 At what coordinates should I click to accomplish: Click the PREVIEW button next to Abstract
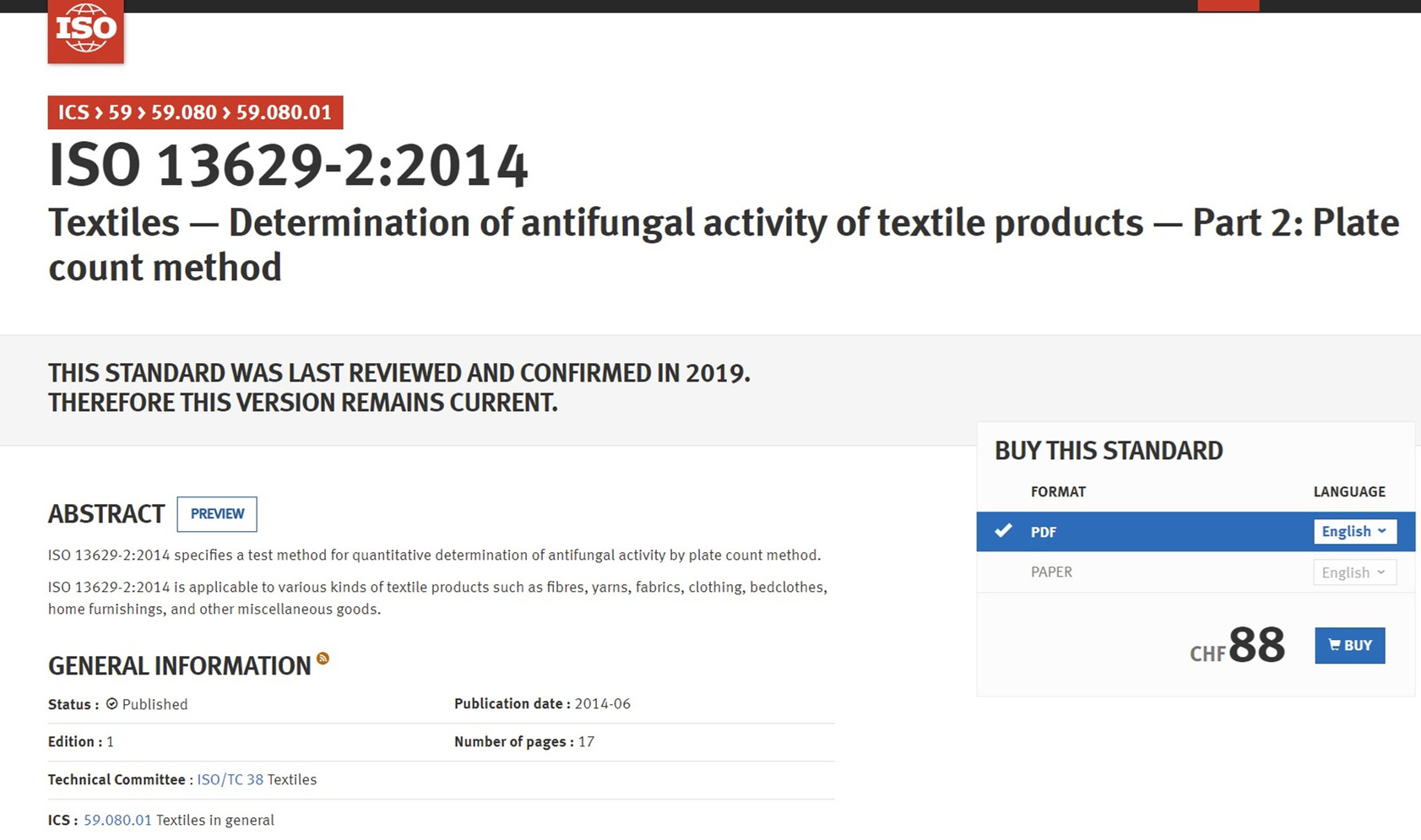217,514
